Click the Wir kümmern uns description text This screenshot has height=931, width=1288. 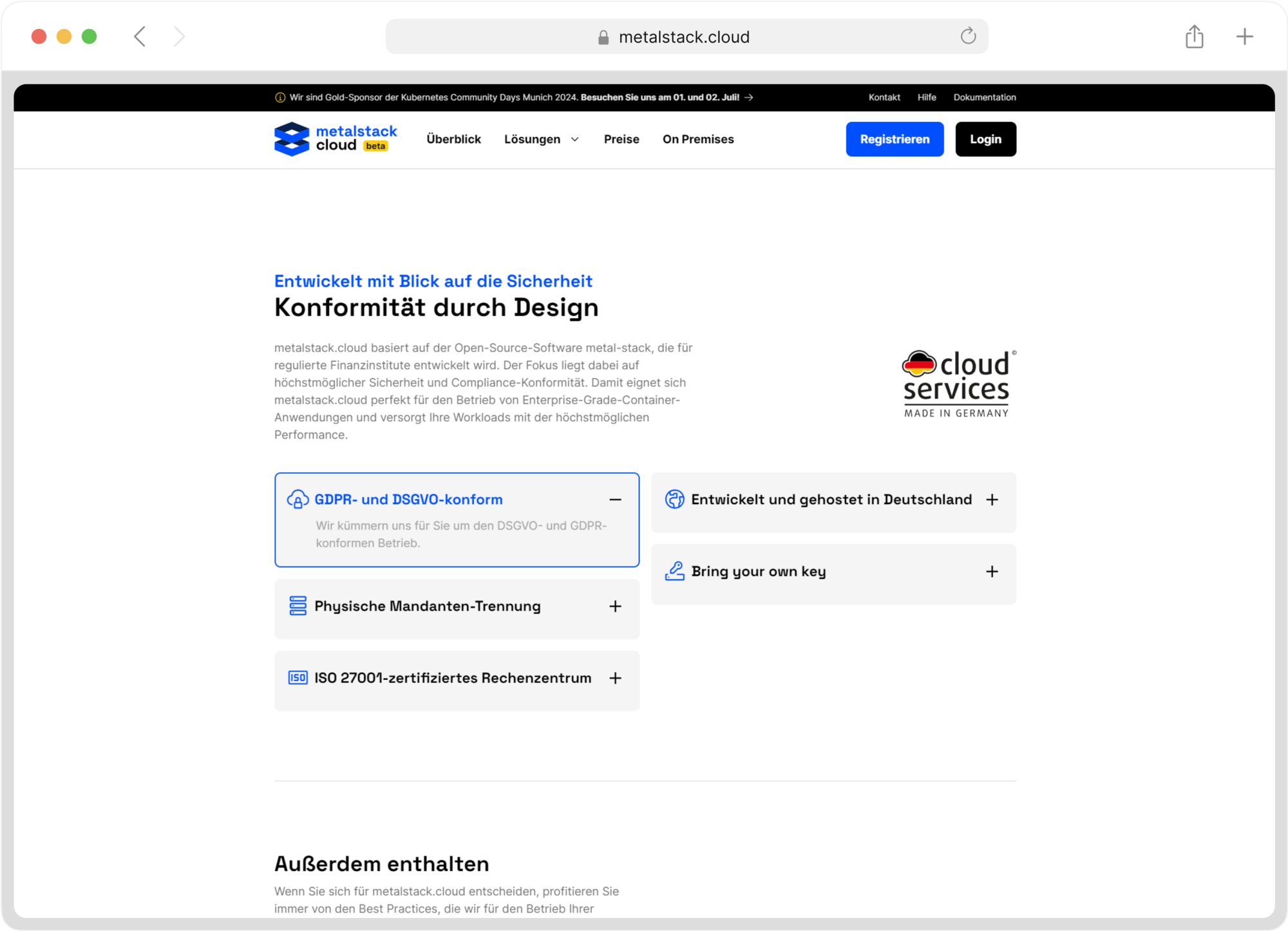tap(461, 534)
